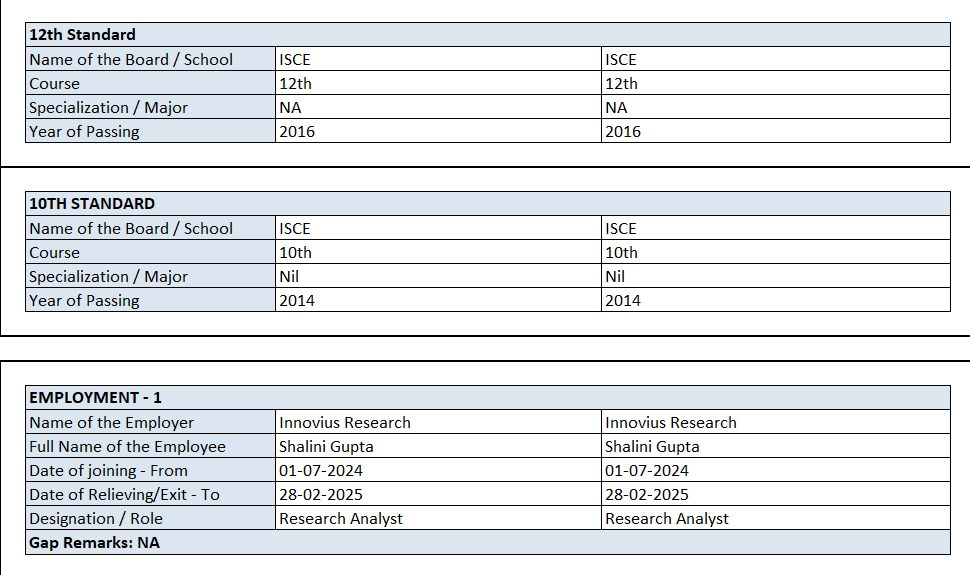Viewport: 970px width, 575px height.
Task: Select the "Name of the Employer" label cell
Action: point(111,423)
